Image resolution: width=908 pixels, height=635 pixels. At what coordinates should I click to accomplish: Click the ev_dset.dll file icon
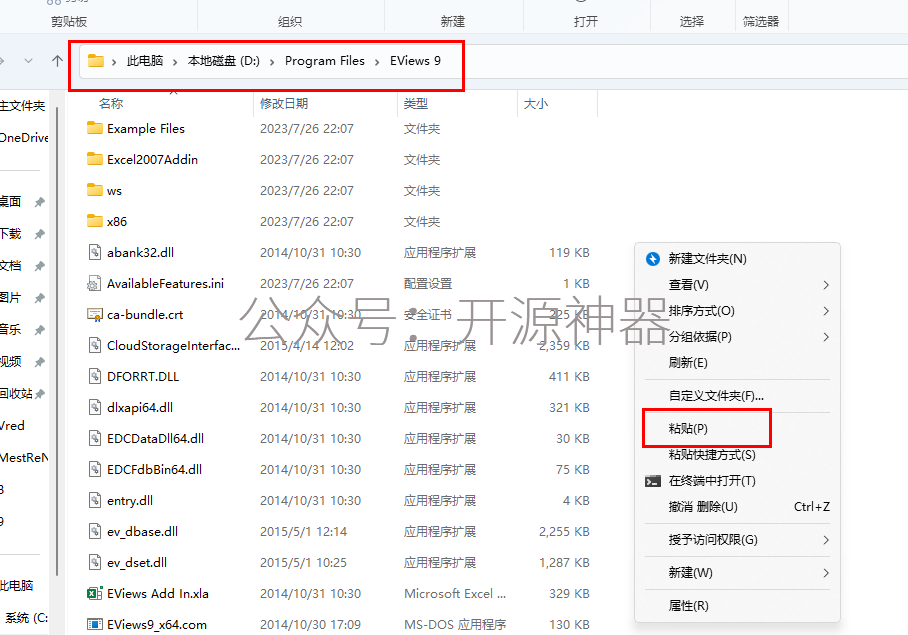click(x=94, y=562)
